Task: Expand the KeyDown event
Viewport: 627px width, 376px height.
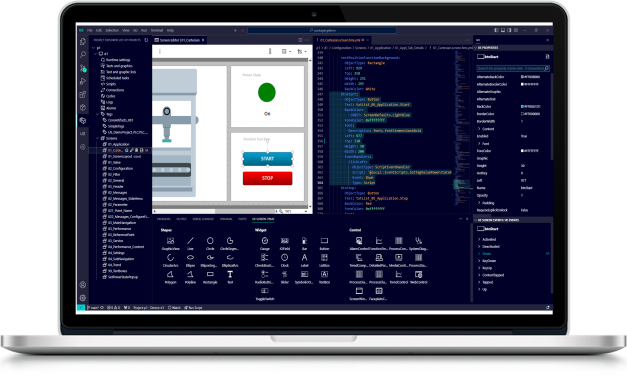Action: coord(479,261)
